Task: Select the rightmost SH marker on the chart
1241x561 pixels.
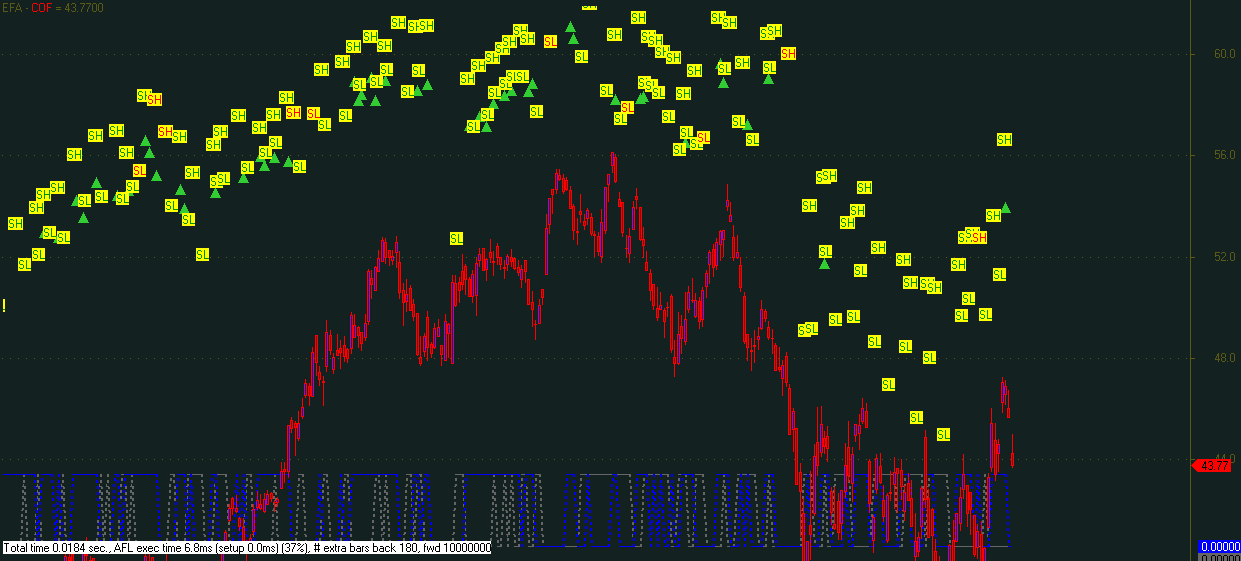Action: point(1004,139)
